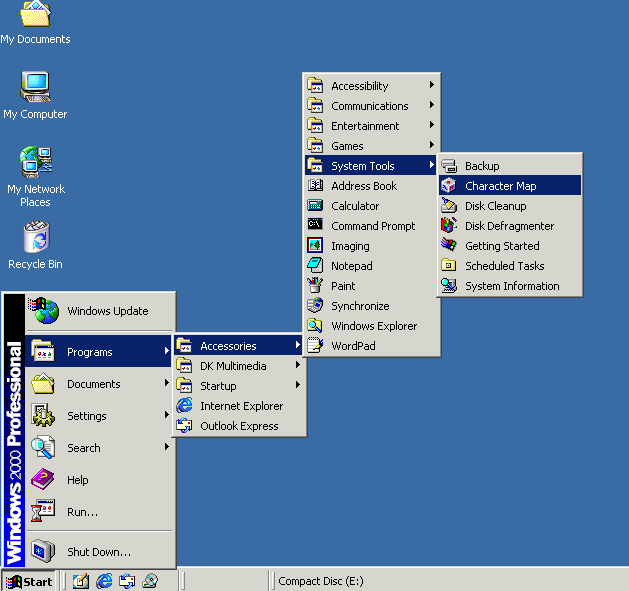Choose Shut Down... from Start menu

pyautogui.click(x=98, y=552)
